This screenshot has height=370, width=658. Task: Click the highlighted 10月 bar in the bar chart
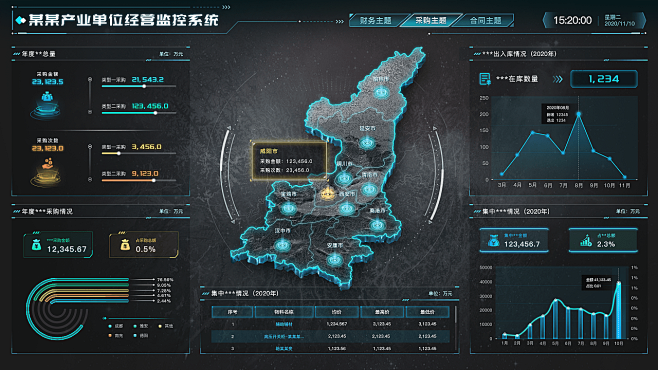pos(618,311)
